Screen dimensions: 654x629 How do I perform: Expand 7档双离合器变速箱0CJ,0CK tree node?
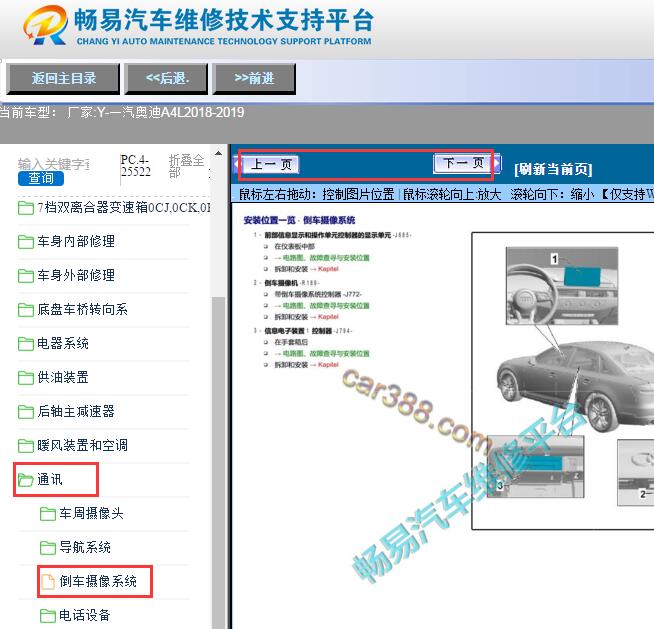tap(123, 207)
